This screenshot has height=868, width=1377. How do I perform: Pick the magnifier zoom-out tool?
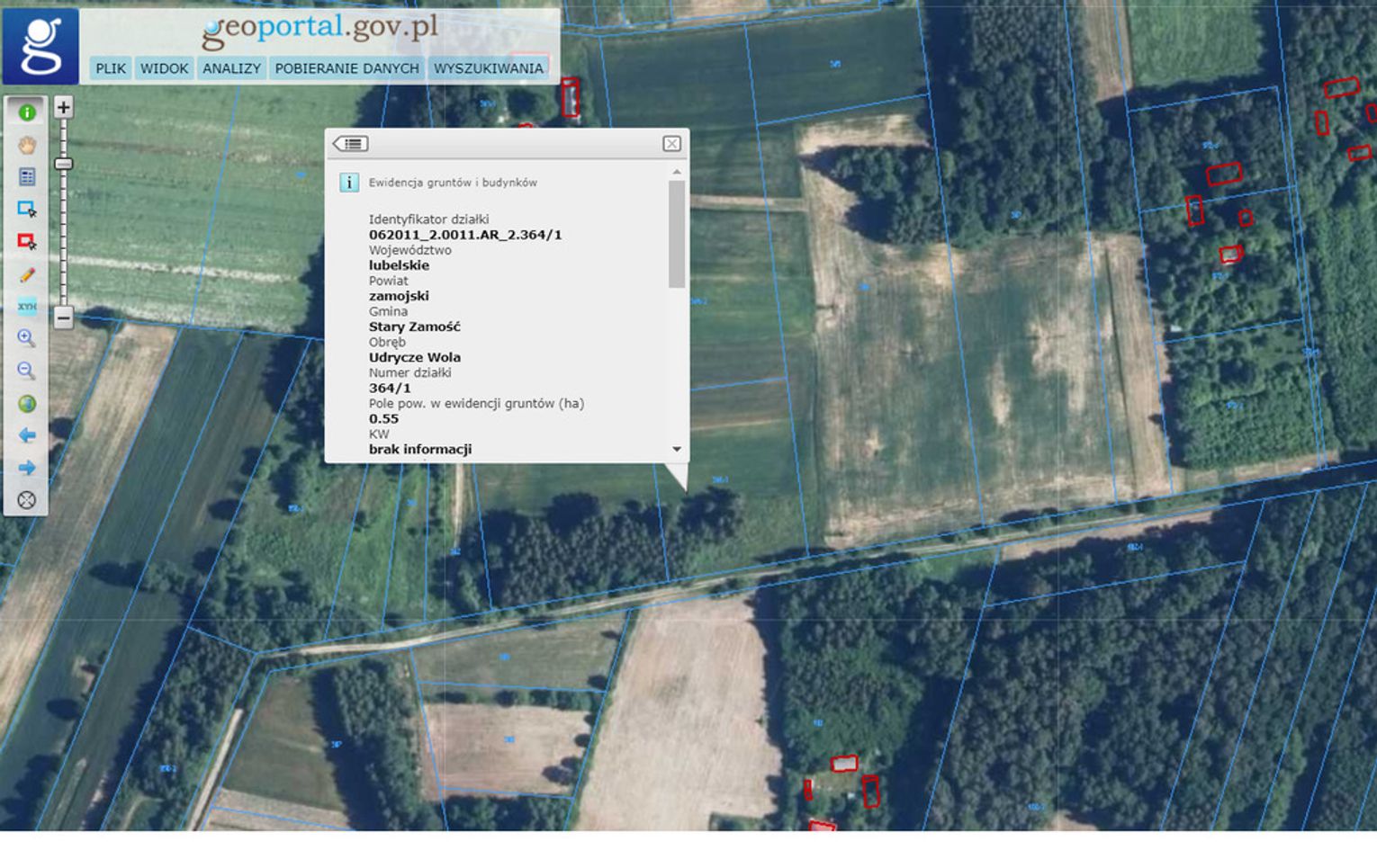point(27,371)
